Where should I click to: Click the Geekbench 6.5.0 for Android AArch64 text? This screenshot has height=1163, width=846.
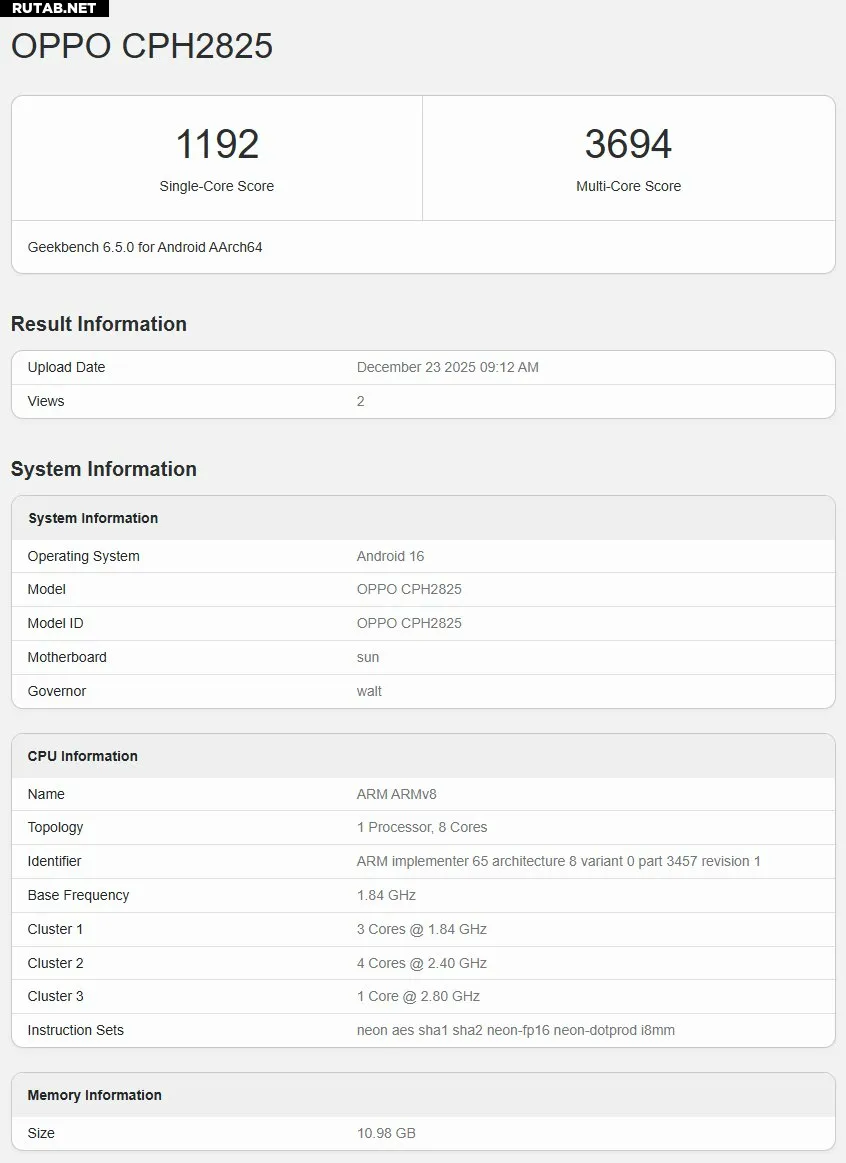point(145,247)
